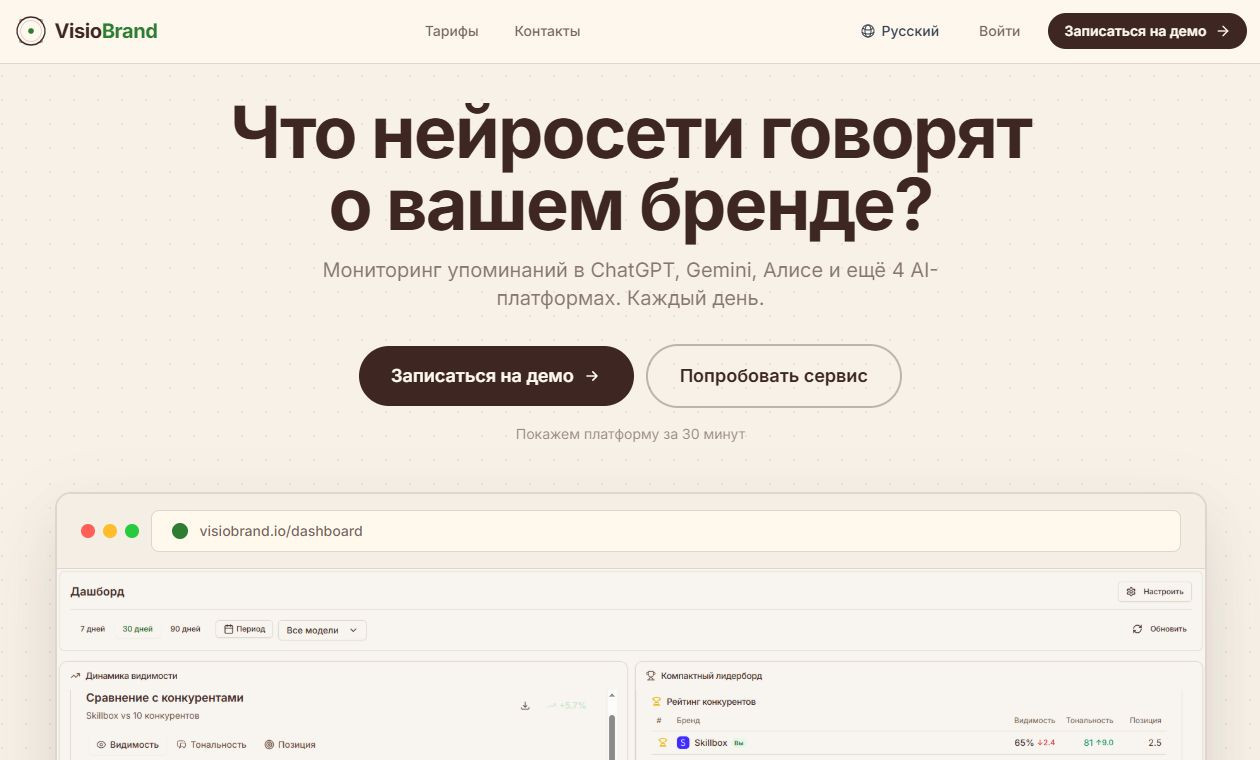The image size is (1260, 760).
Task: Select the 7 дней period tab
Action: click(x=92, y=629)
